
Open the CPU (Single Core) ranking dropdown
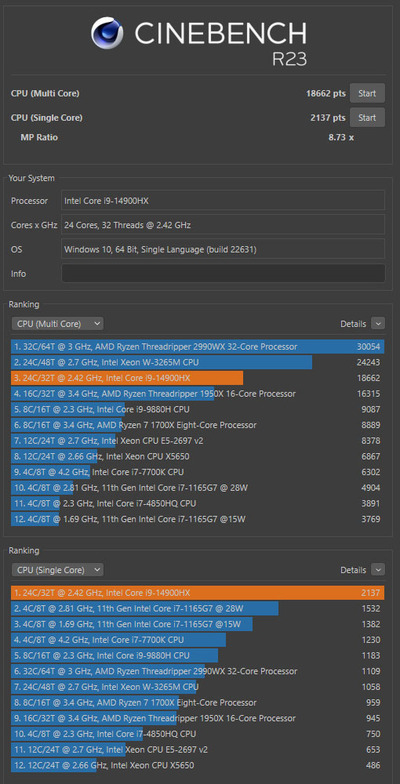(x=58, y=570)
